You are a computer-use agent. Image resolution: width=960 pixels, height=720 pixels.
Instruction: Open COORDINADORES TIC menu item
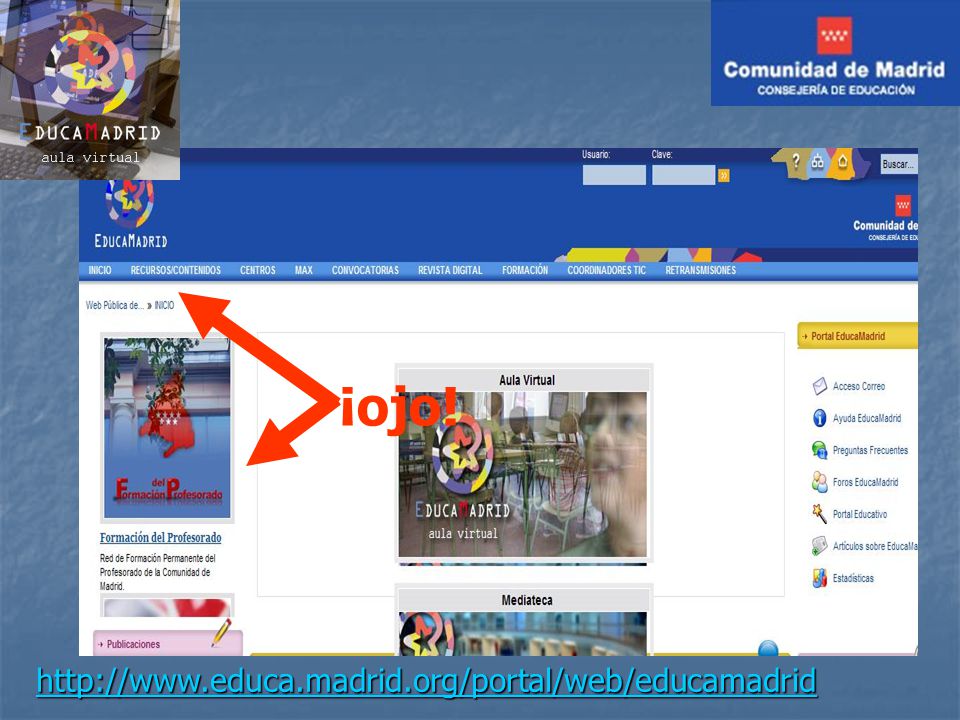[x=607, y=270]
